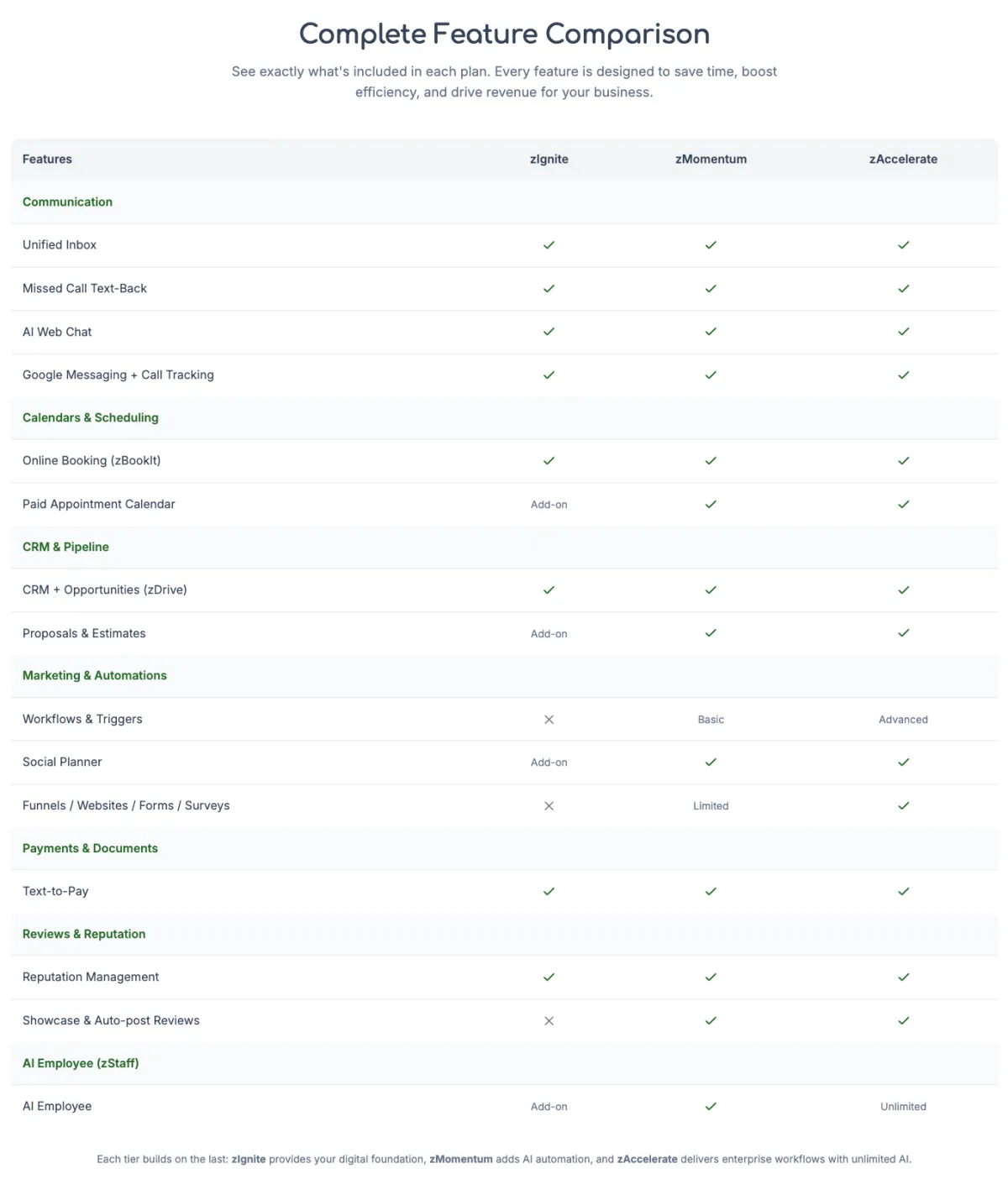Viewport: 1008px width, 1179px height.
Task: Click zAccelerate checkmark for Online Booking (zBookIt)
Action: tap(903, 461)
